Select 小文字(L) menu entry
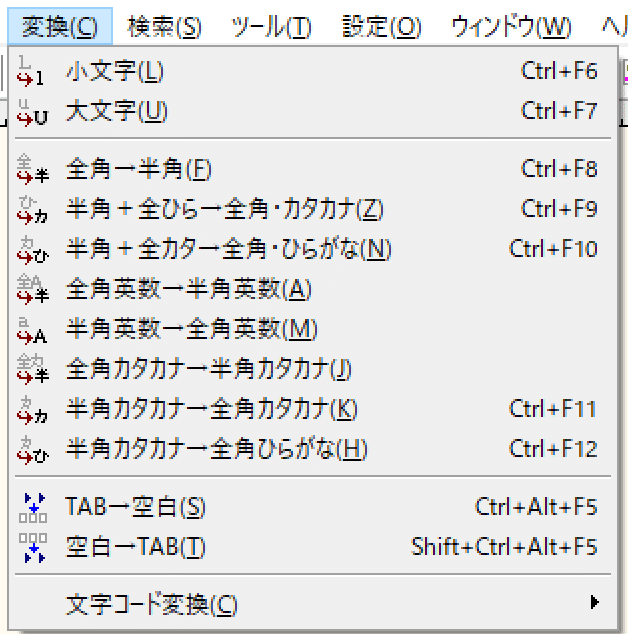This screenshot has height=634, width=628. 313,71
